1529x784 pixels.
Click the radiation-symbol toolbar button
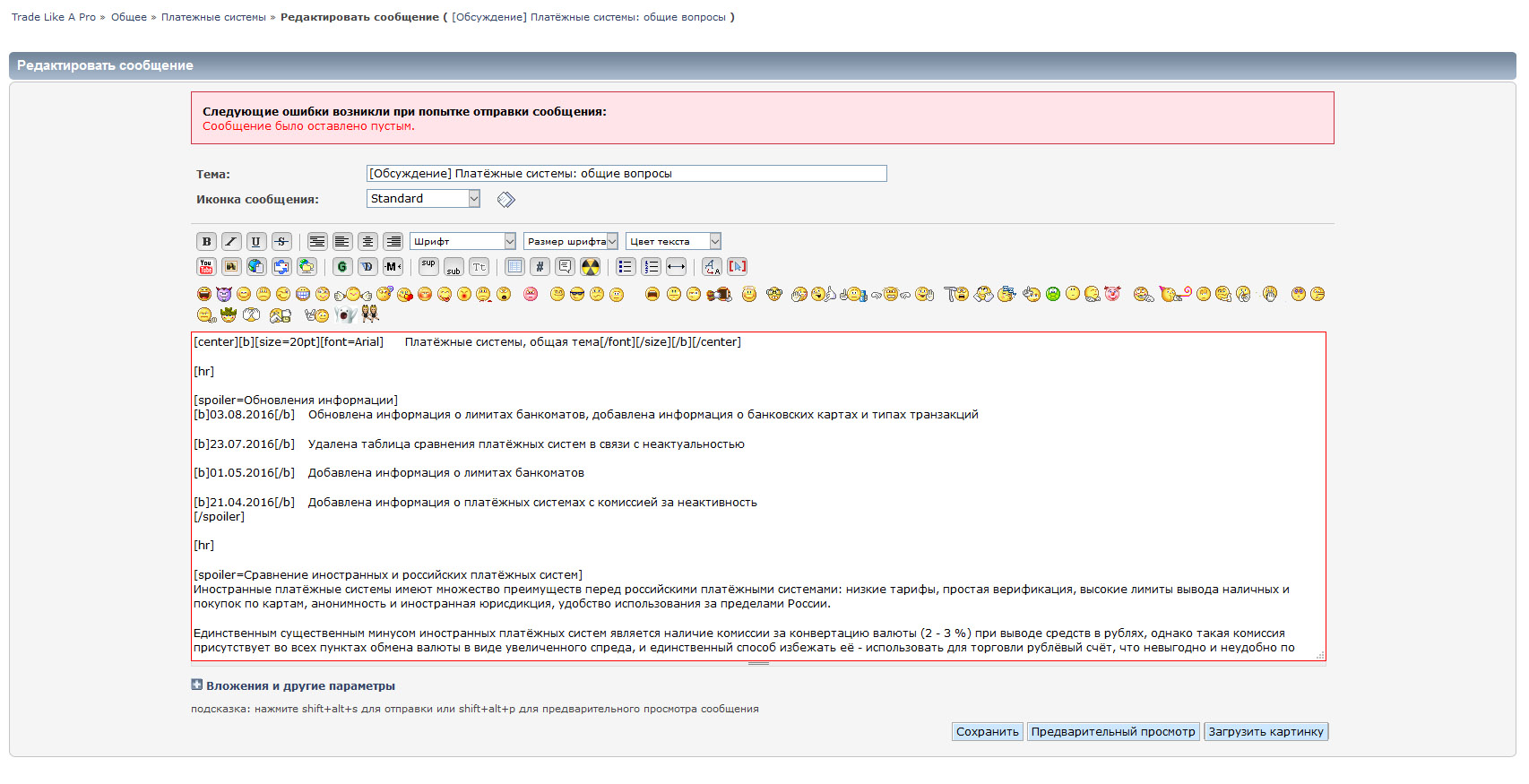[x=590, y=266]
